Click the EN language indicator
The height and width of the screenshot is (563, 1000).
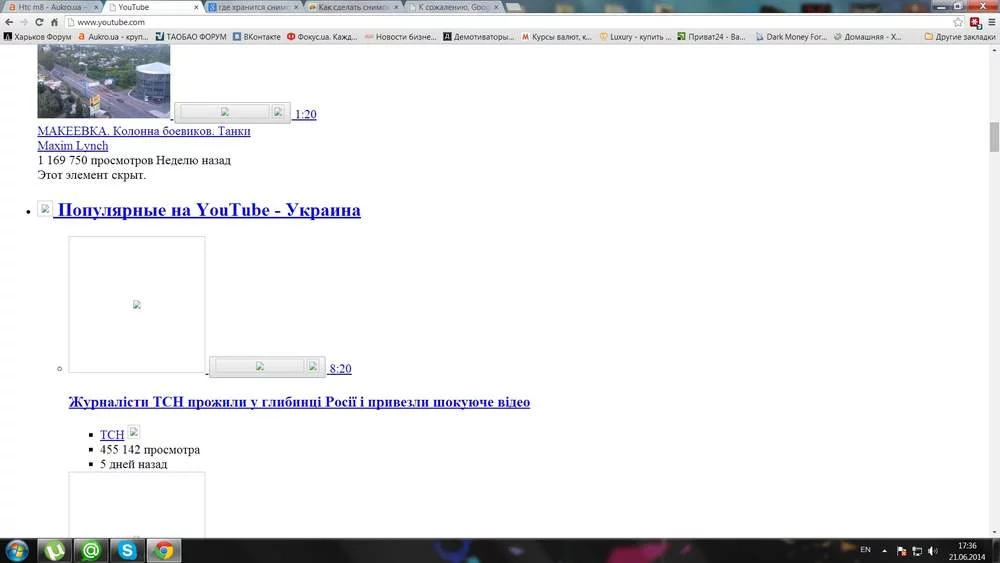click(865, 550)
